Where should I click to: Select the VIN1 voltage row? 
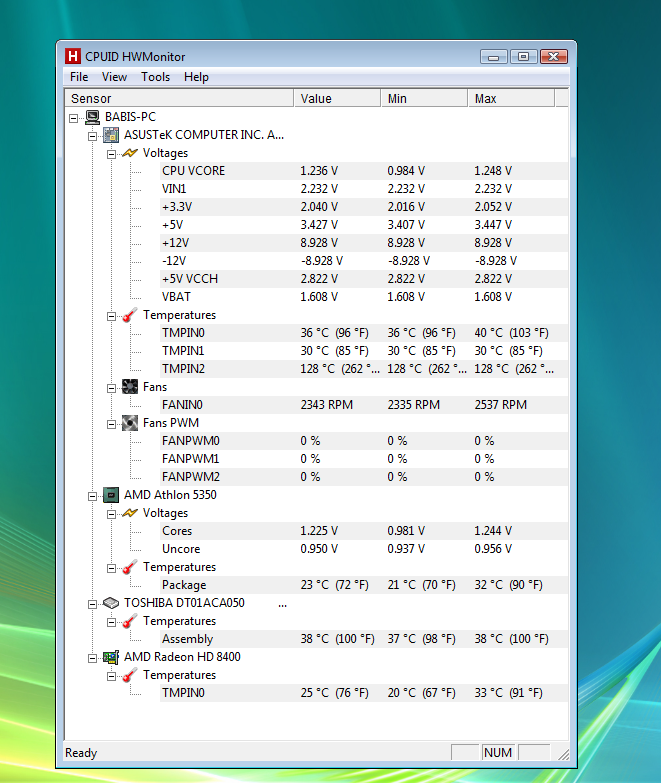pyautogui.click(x=364, y=189)
